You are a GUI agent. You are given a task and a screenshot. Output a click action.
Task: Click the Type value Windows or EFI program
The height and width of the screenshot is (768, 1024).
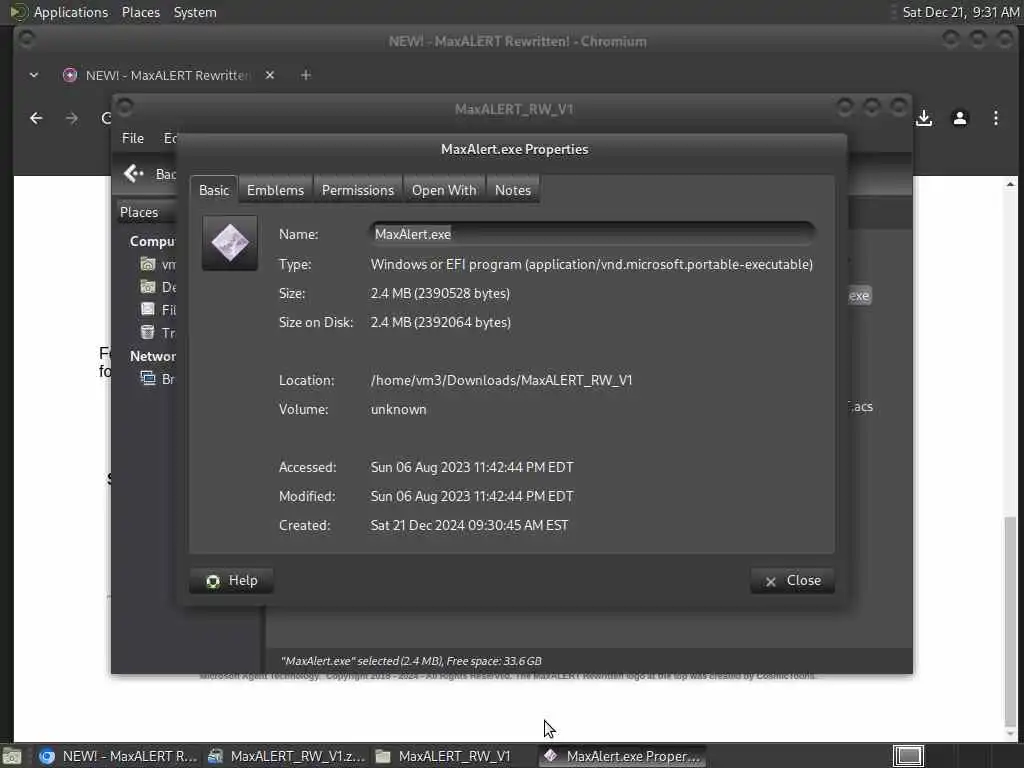coord(592,264)
